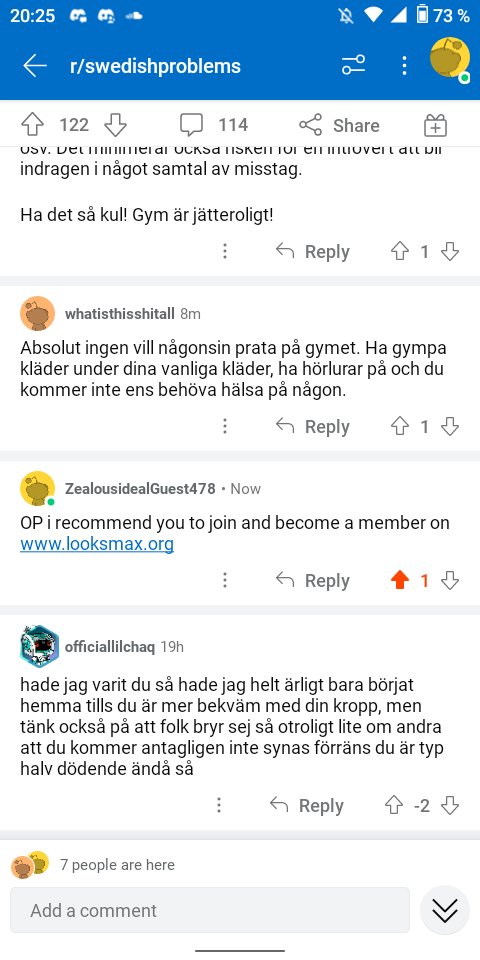Open options menu on whatisthisshitall's comment
The image size is (480, 960).
coord(225,426)
